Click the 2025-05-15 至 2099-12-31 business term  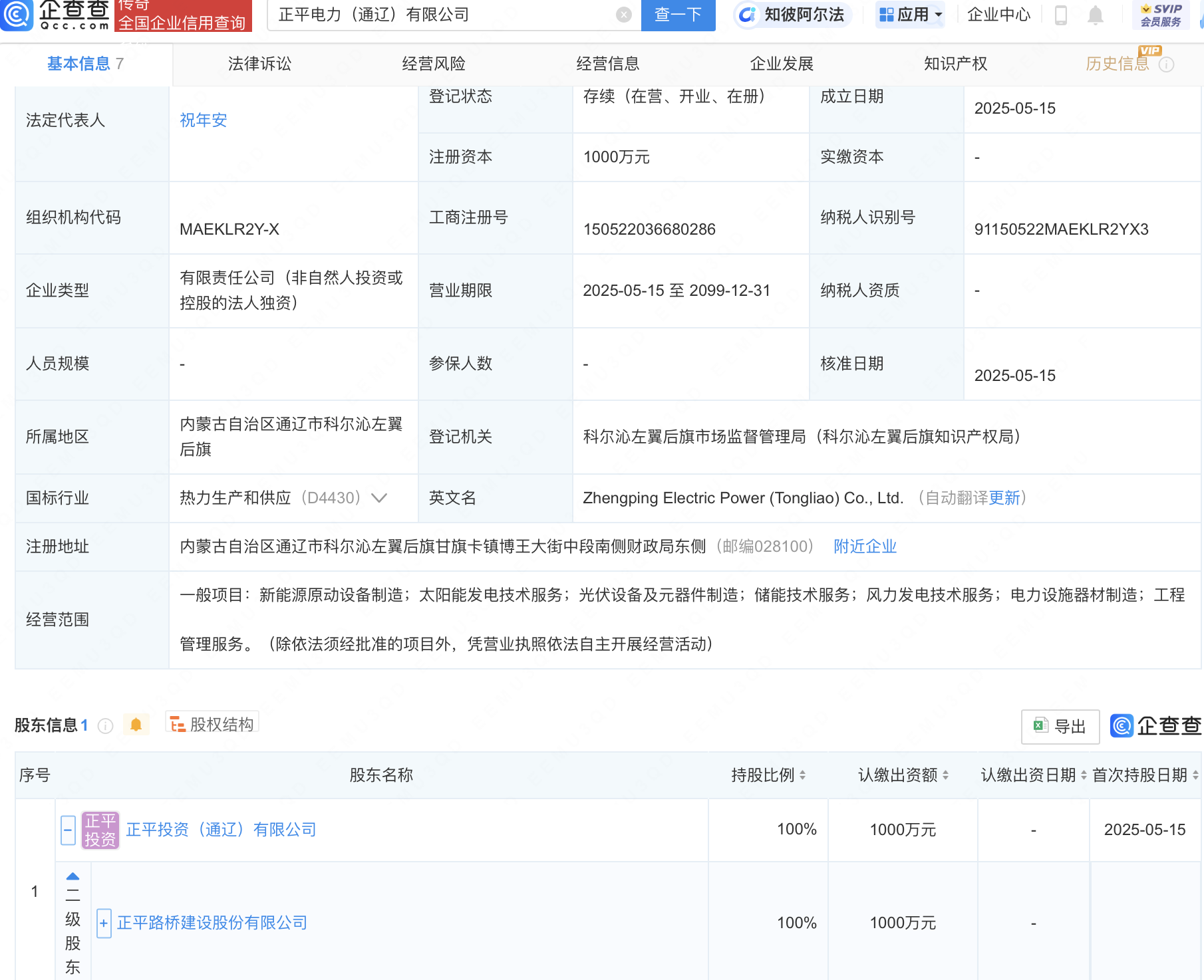pyautogui.click(x=677, y=291)
